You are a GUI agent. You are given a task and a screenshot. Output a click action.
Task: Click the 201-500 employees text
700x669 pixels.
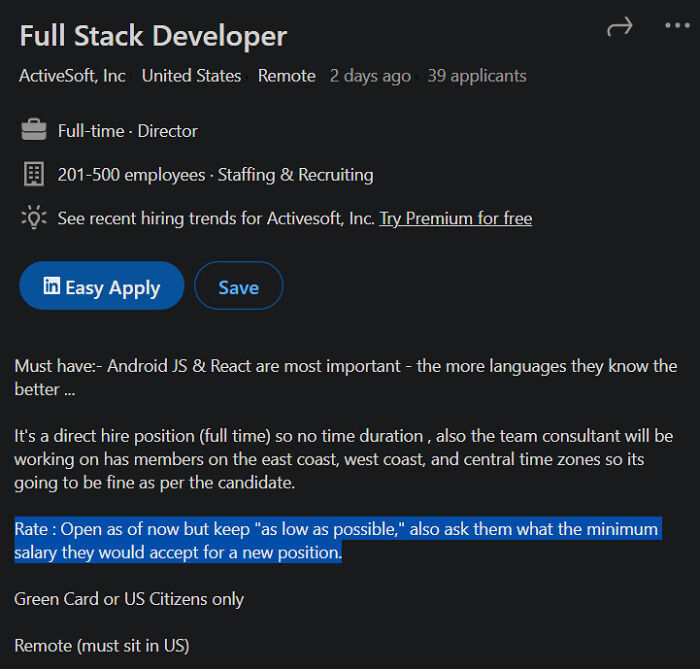pyautogui.click(x=131, y=175)
